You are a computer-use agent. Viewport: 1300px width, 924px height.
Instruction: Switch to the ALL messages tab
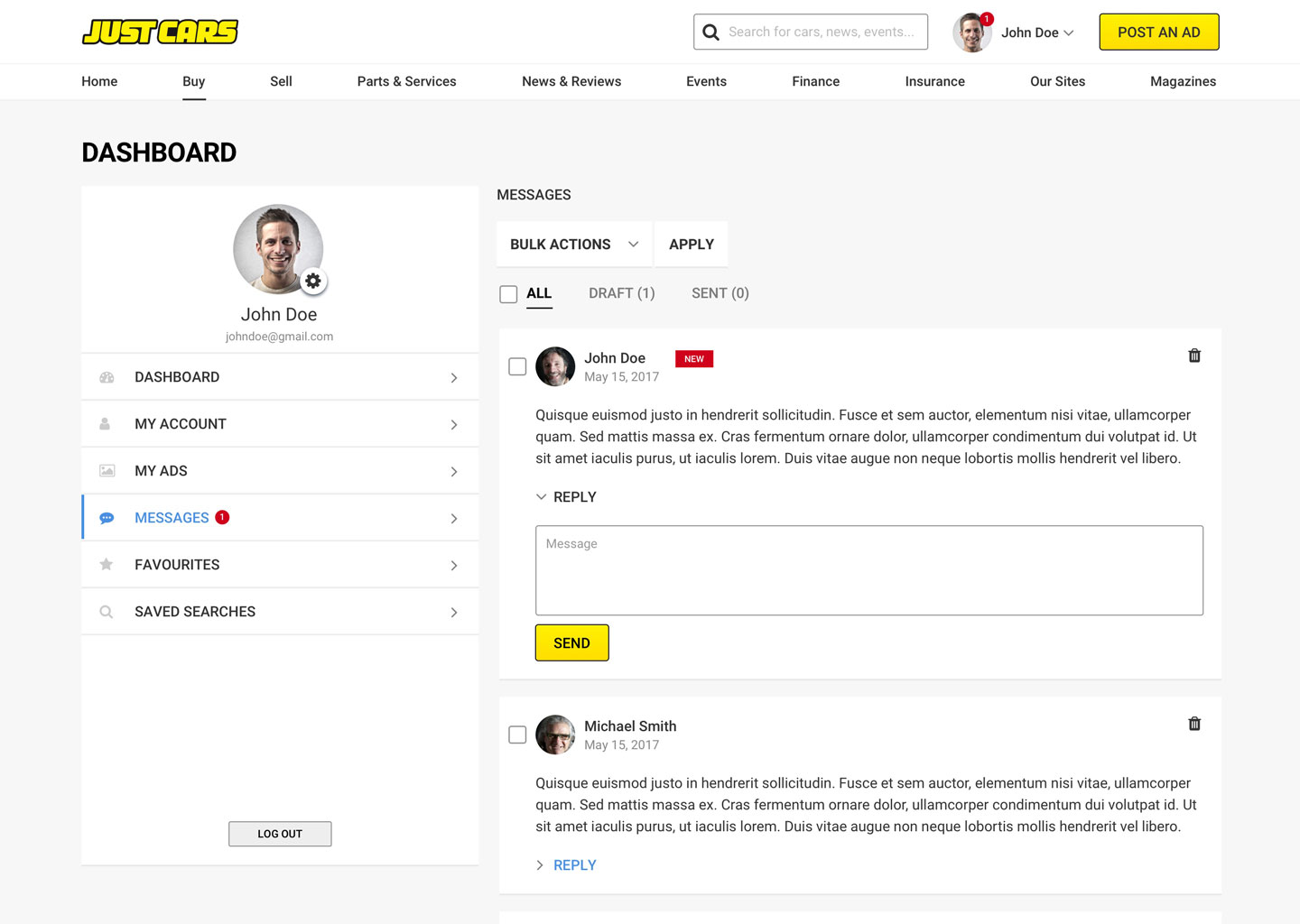pyautogui.click(x=539, y=293)
